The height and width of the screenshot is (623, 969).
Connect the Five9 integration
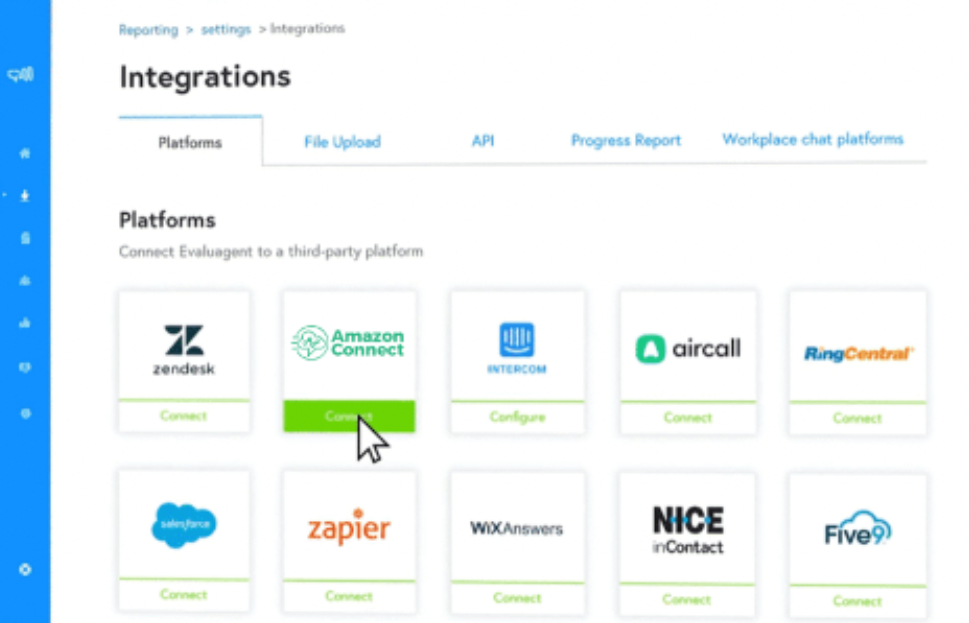pos(858,601)
